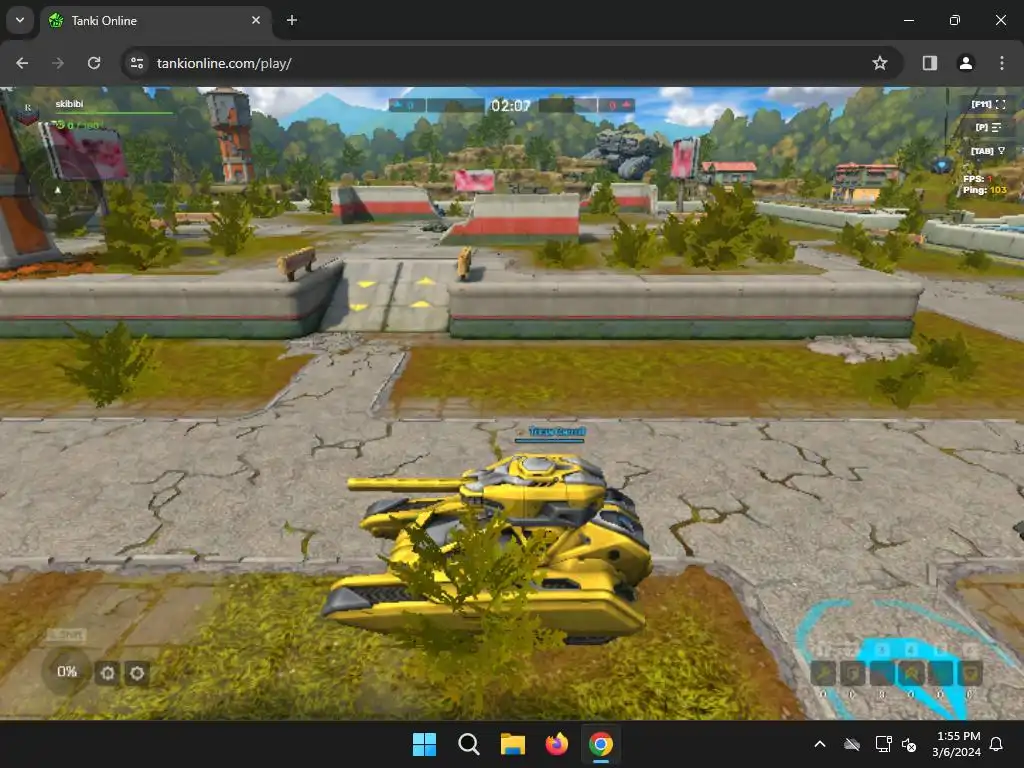Open the clock showing 1:55 PM
This screenshot has width=1024, height=768.
coord(957,744)
